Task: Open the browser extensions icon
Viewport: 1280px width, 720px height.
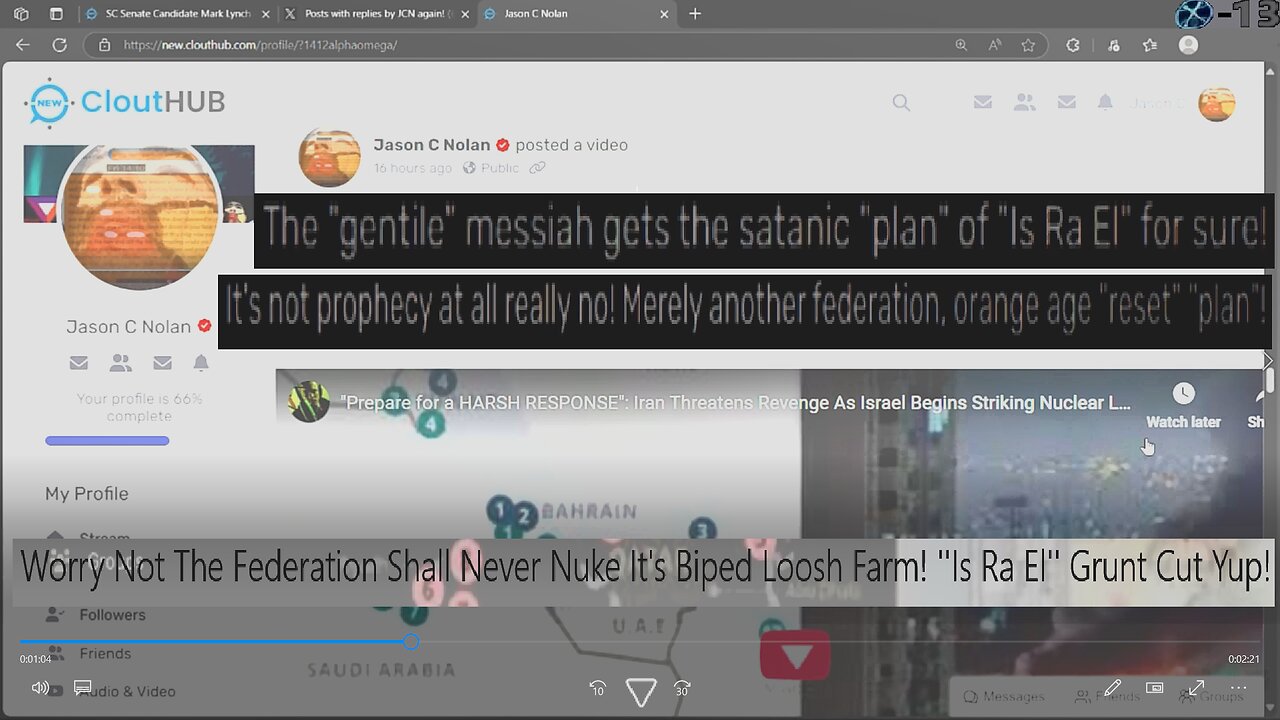Action: point(1073,45)
